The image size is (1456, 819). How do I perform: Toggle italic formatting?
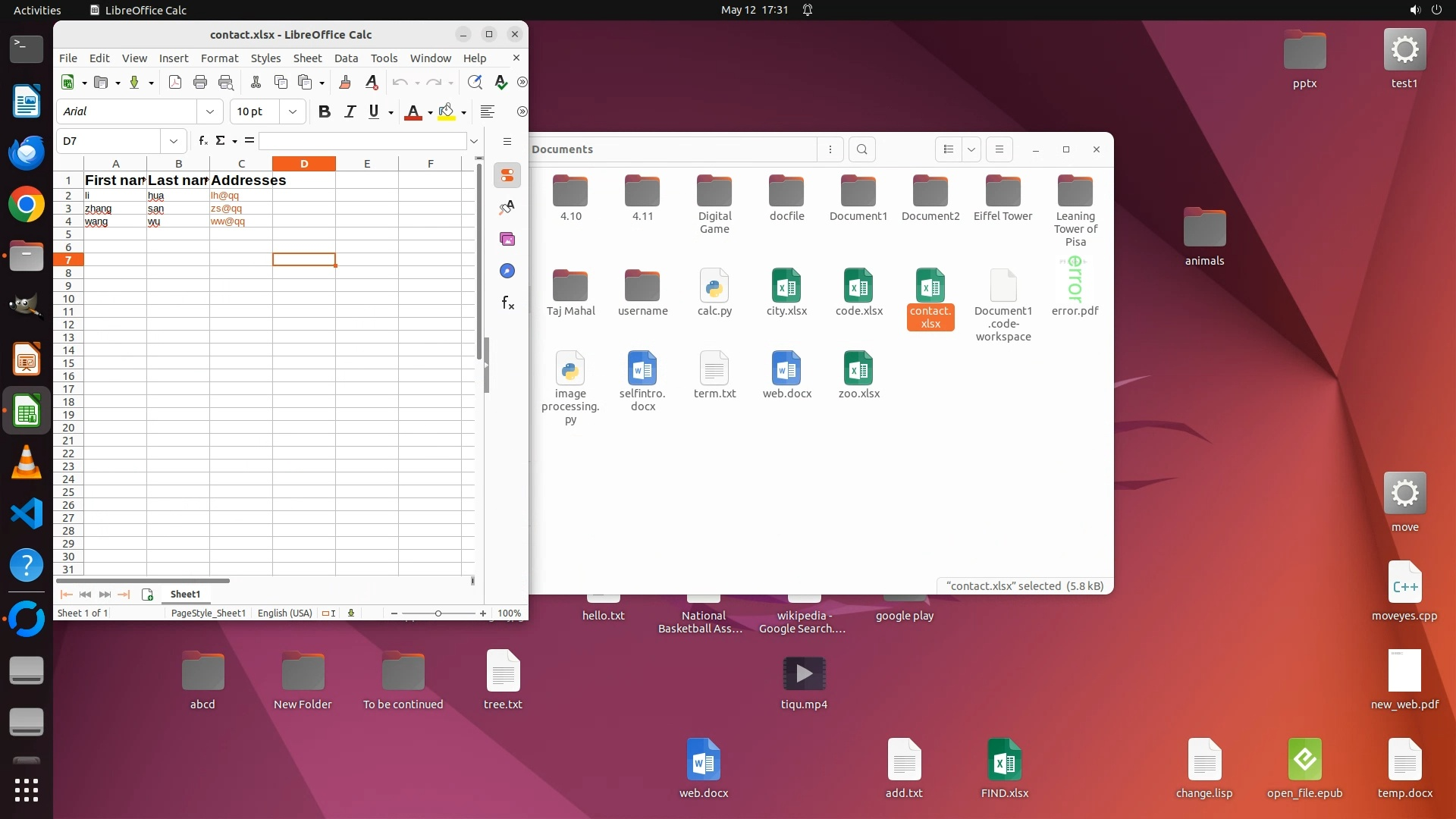pyautogui.click(x=350, y=111)
